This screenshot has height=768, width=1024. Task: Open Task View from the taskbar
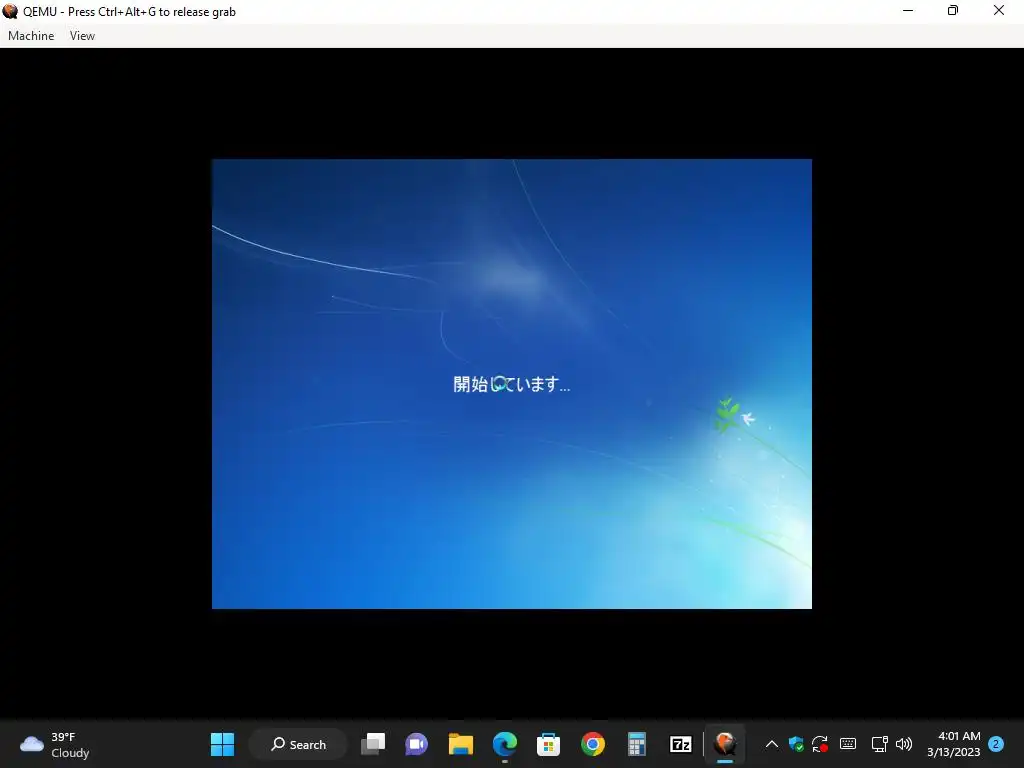pyautogui.click(x=373, y=744)
